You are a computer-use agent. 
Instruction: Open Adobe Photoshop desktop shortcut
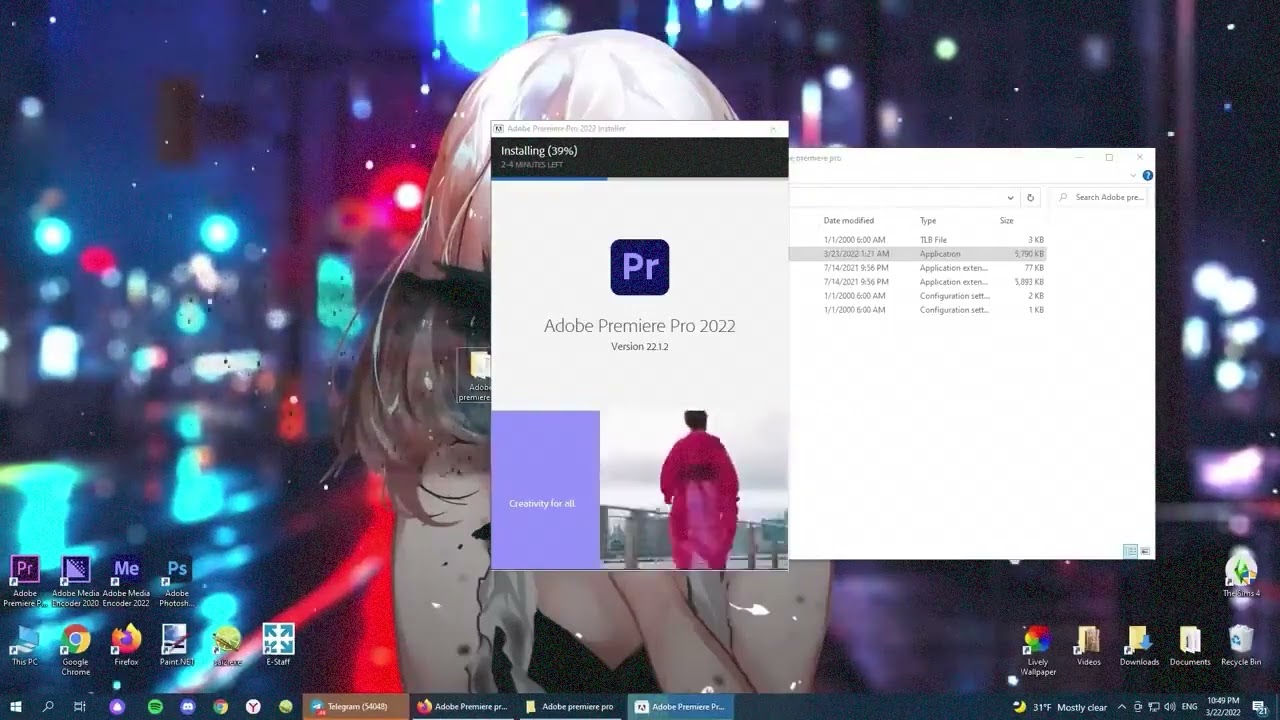[x=177, y=581]
